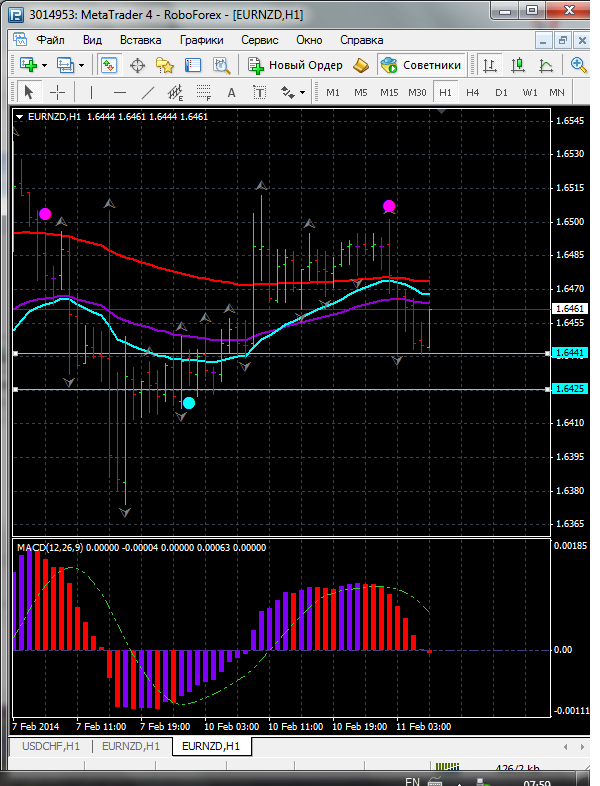The image size is (600, 786).
Task: Click the chart shift marker triangle
Action: 442,111
